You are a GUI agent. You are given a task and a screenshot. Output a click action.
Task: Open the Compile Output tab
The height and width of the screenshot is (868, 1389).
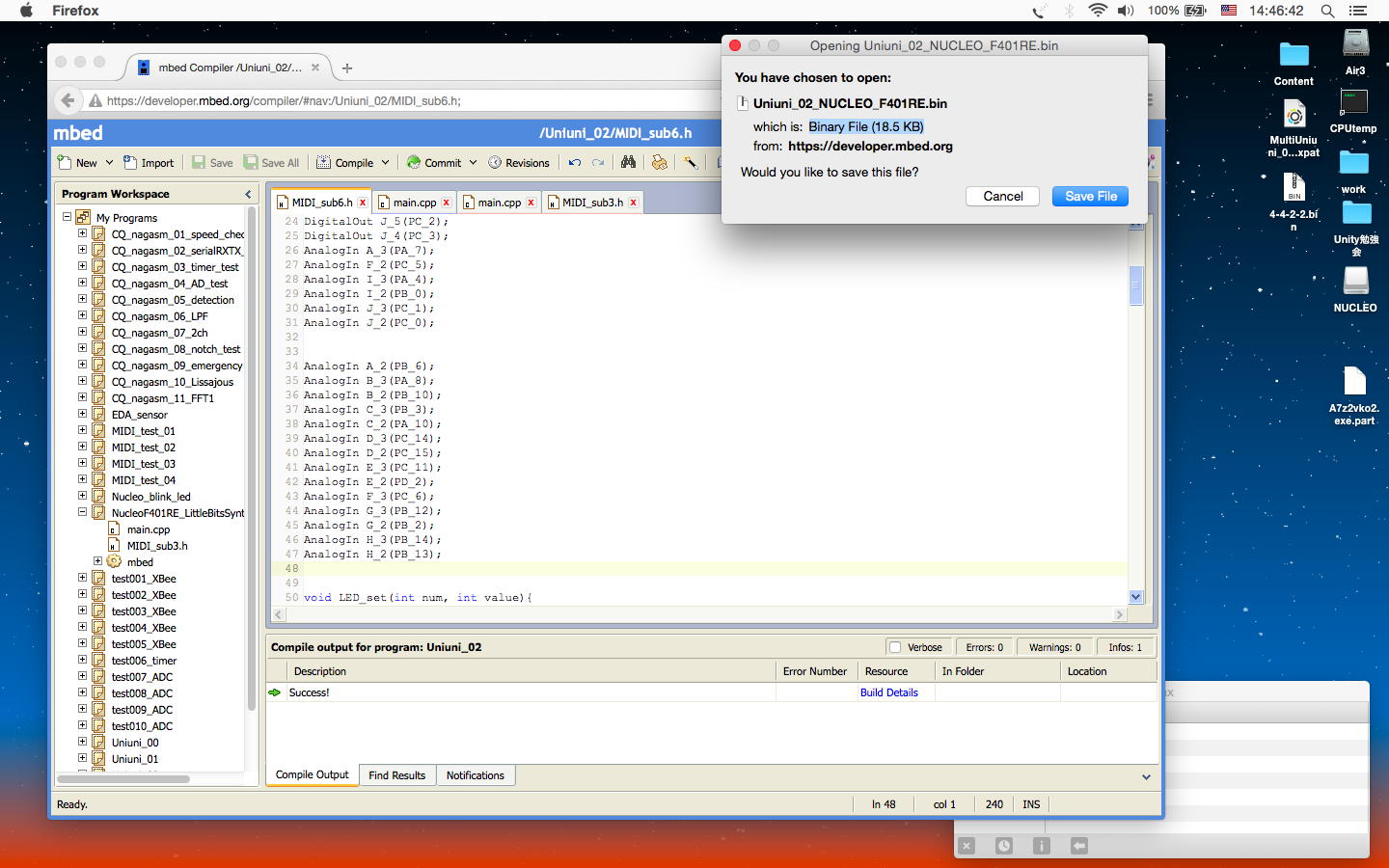313,775
